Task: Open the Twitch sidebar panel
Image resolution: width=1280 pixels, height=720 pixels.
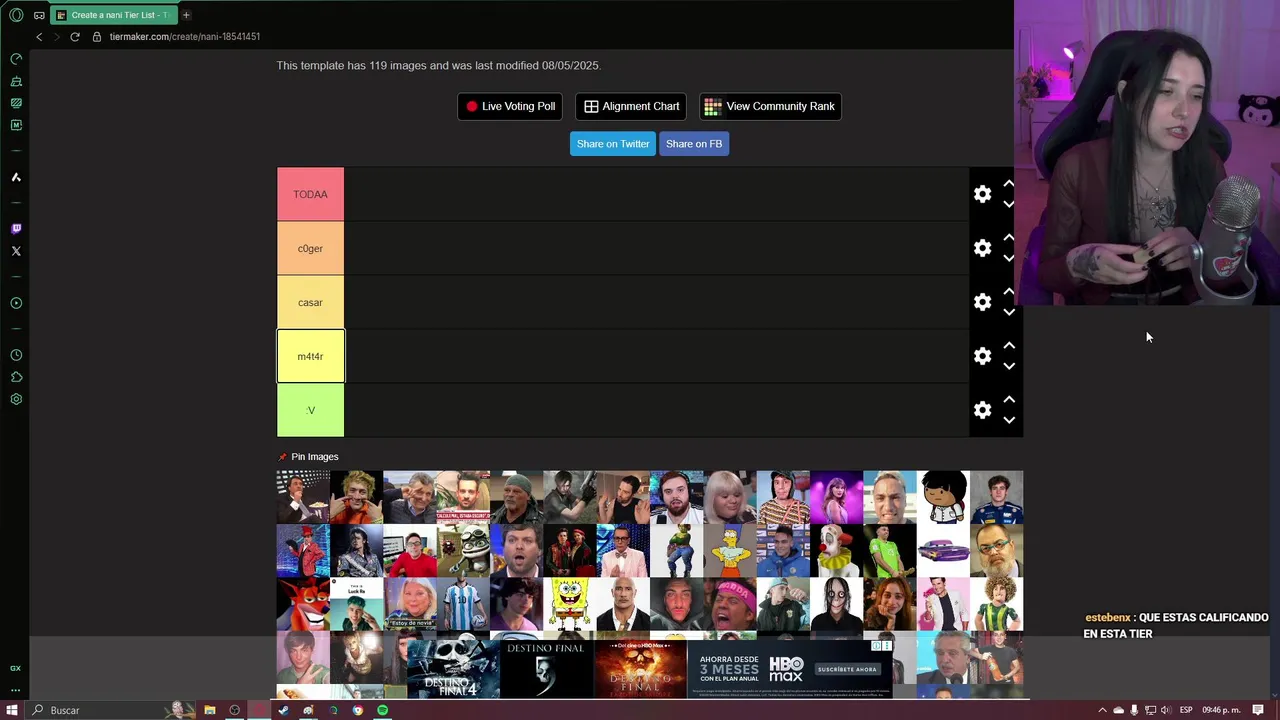Action: [x=16, y=229]
